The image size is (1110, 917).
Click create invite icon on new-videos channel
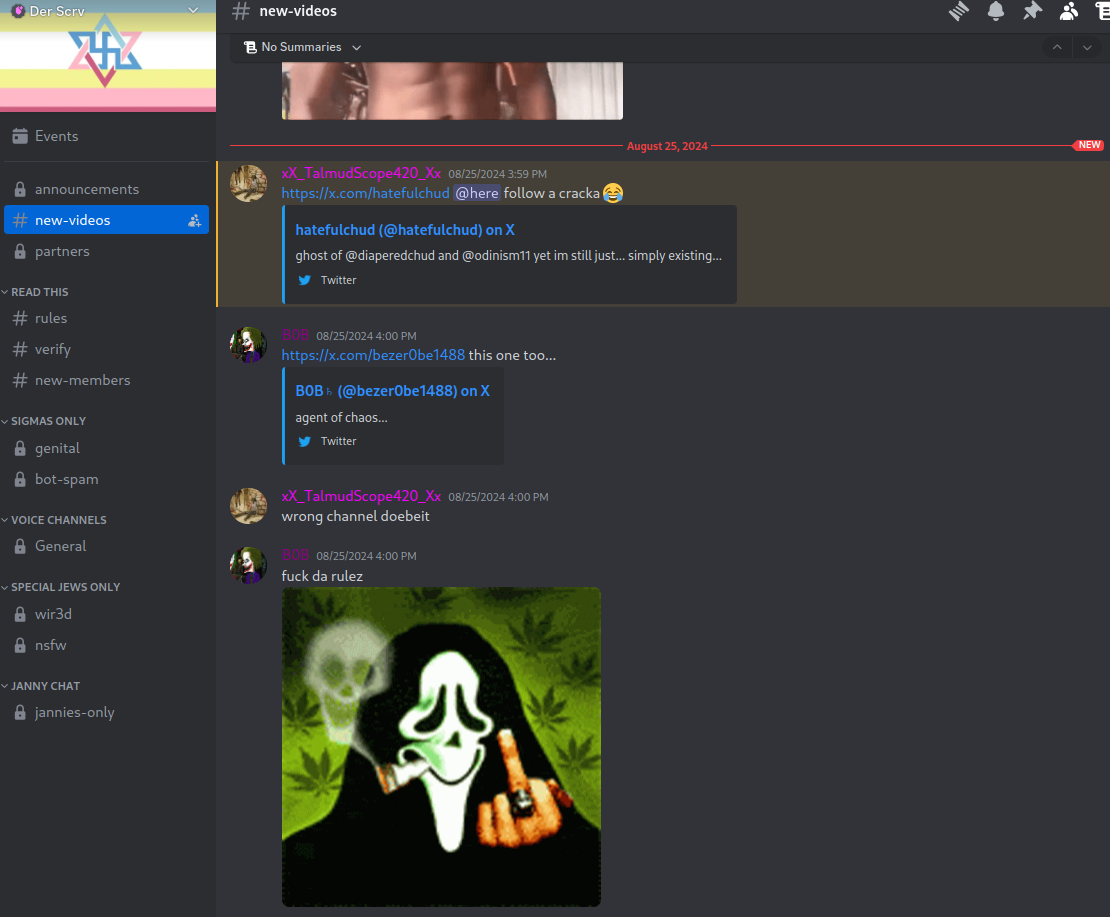tap(194, 220)
